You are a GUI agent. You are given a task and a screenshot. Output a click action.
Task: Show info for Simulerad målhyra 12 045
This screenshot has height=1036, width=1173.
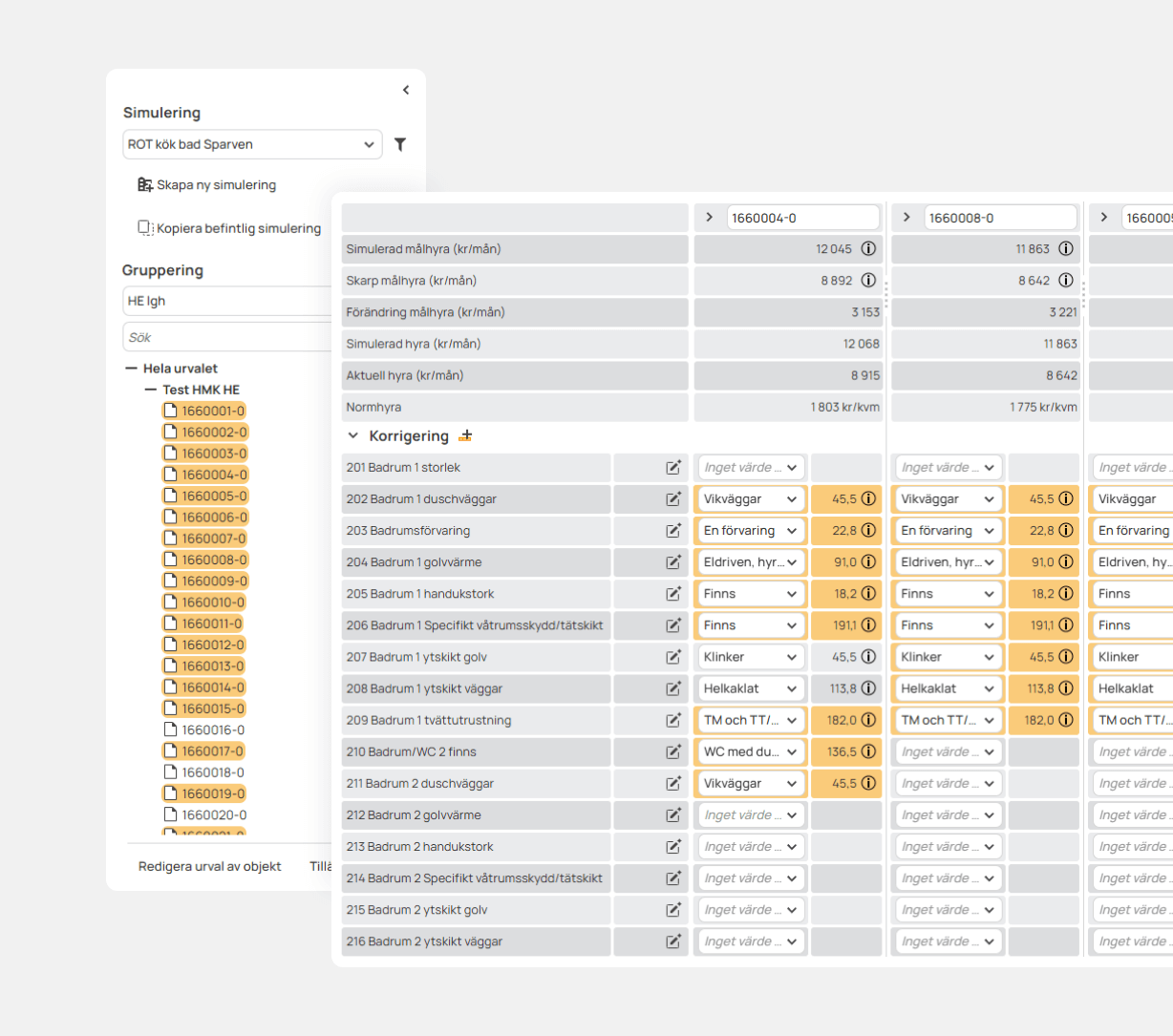(868, 248)
